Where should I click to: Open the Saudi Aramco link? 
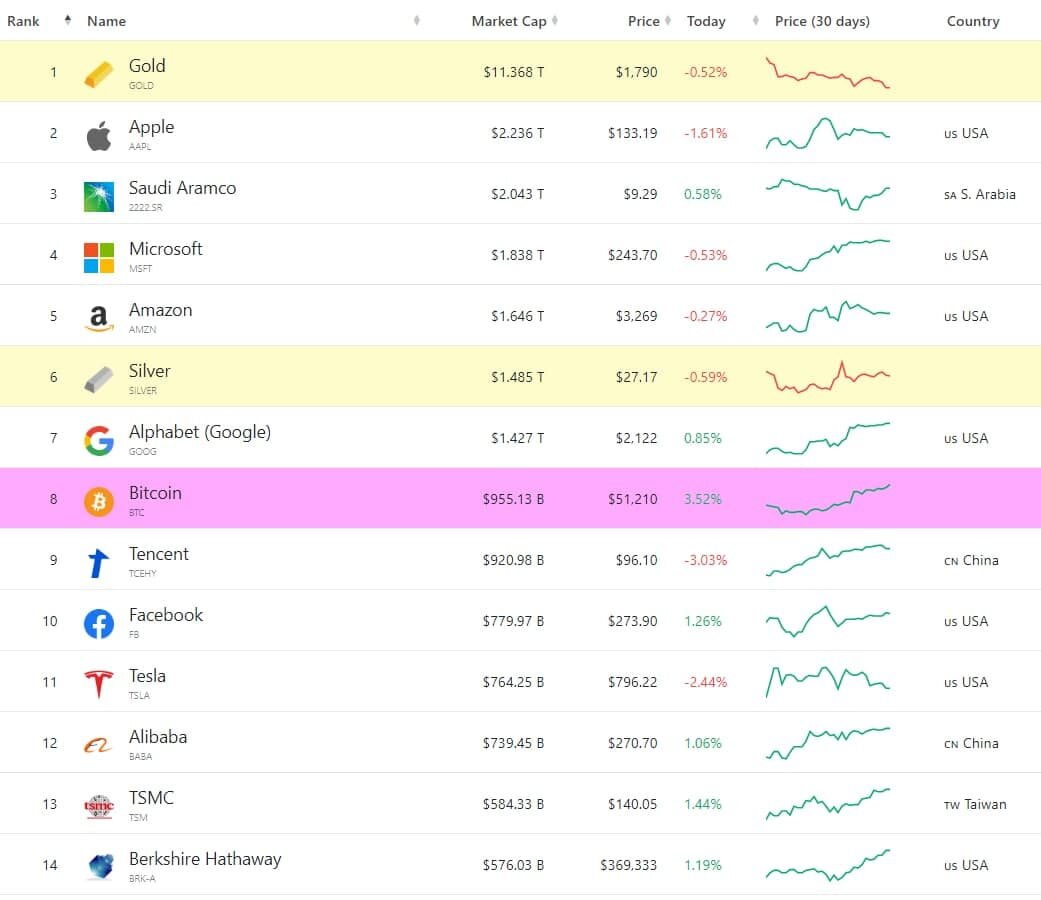(x=183, y=188)
